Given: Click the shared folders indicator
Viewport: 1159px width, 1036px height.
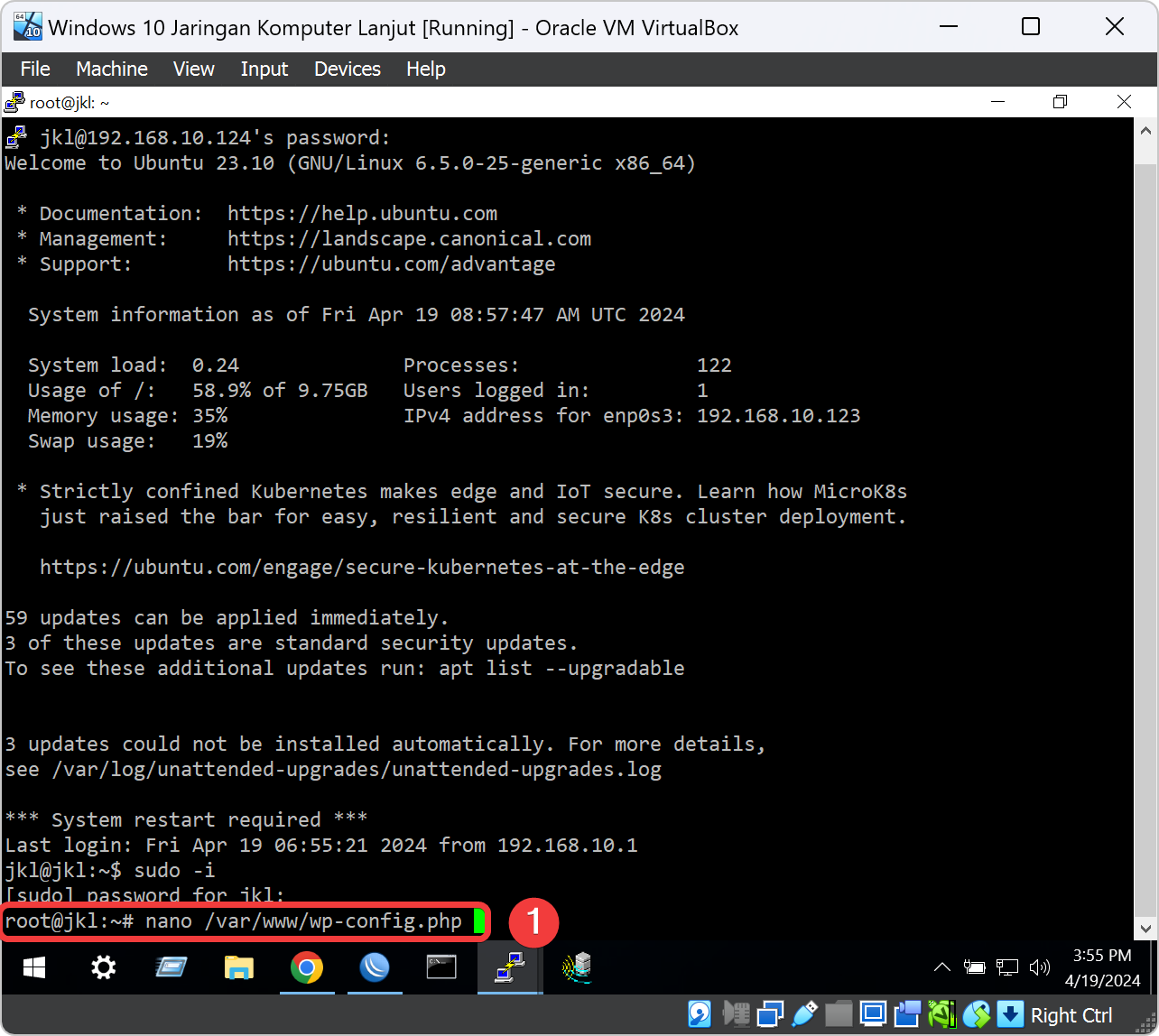Looking at the screenshot, I should pyautogui.click(x=839, y=1014).
